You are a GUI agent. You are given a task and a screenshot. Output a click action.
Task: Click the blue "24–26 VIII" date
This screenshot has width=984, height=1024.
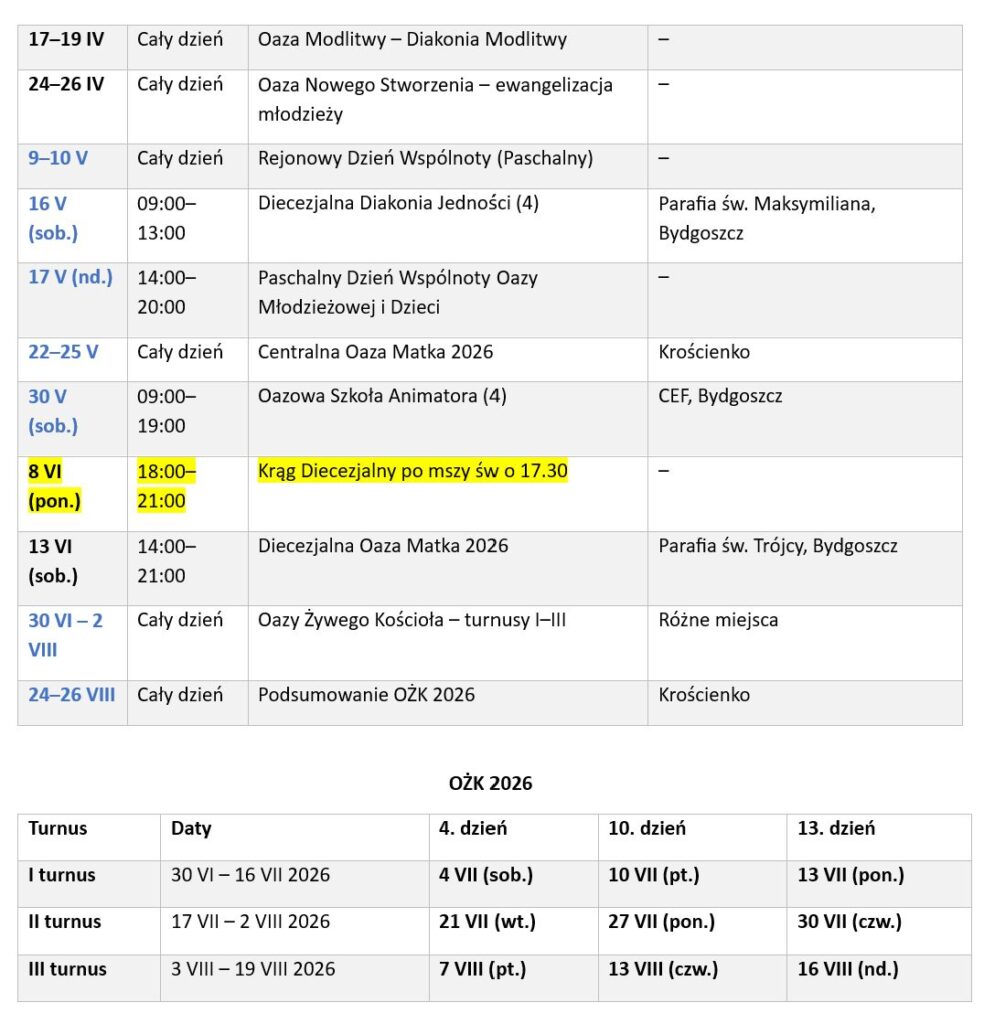coord(71,694)
